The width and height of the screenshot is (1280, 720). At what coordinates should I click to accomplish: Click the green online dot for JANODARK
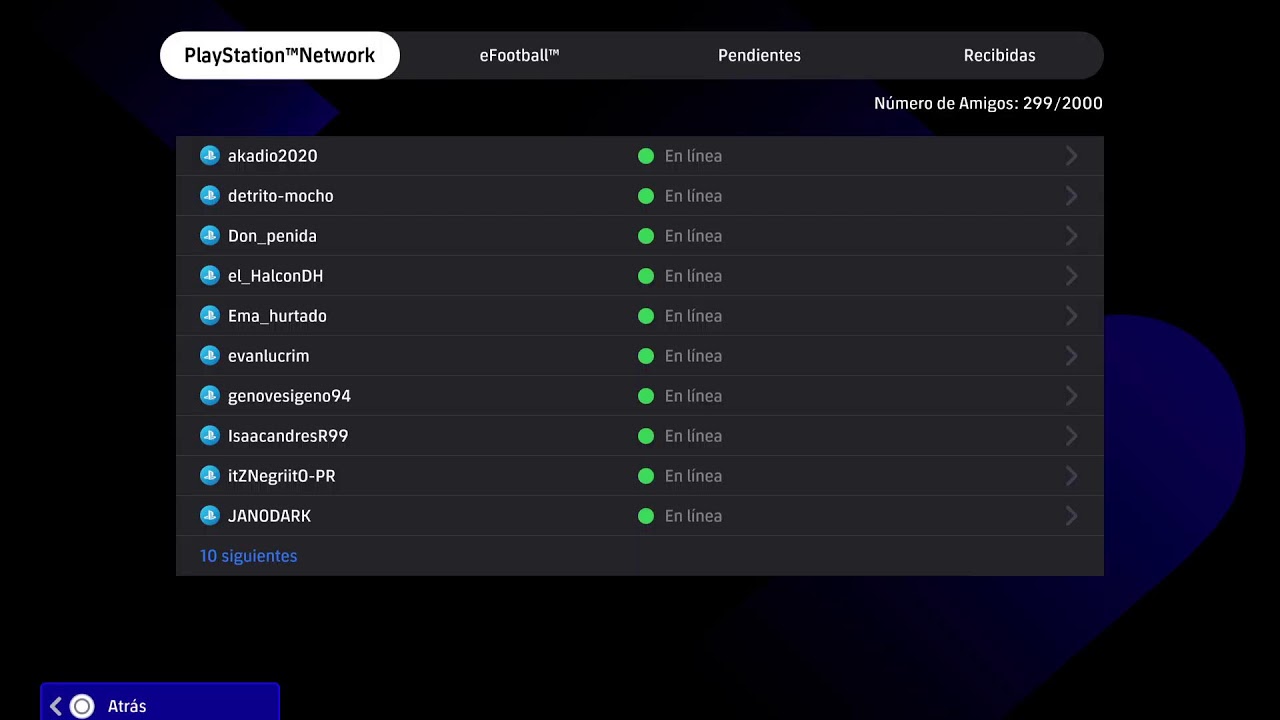point(646,516)
